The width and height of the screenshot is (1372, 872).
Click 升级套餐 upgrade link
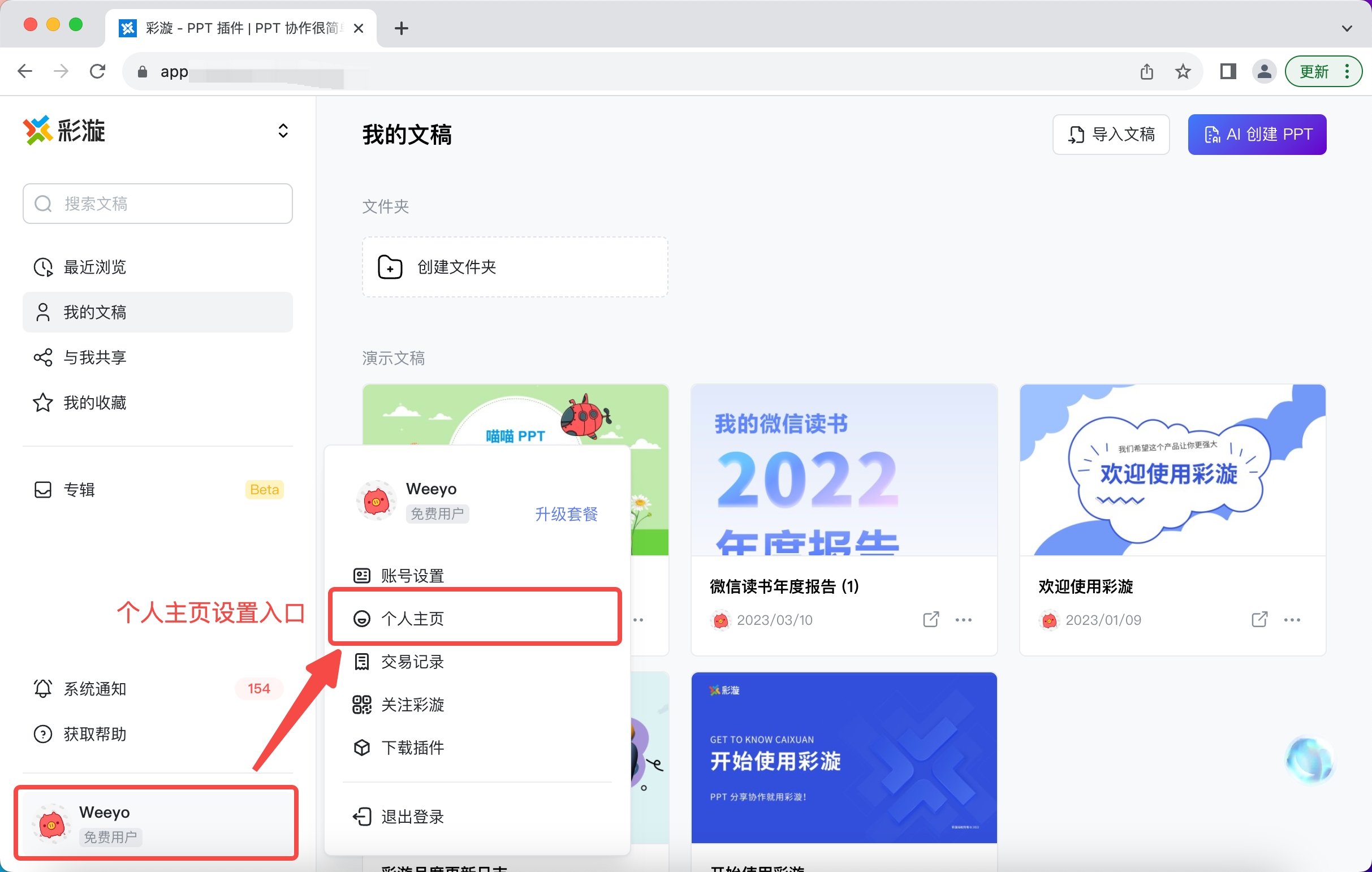coord(566,513)
